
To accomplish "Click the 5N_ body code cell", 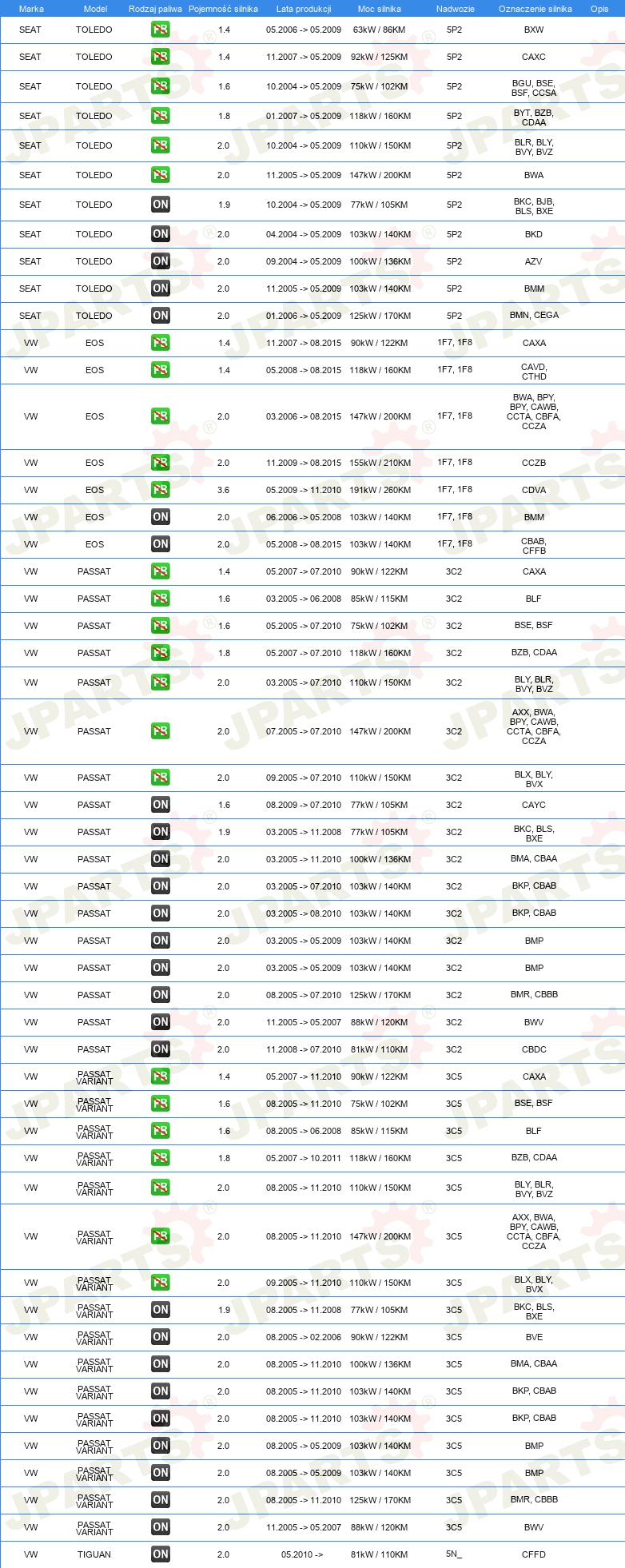I will (454, 1554).
